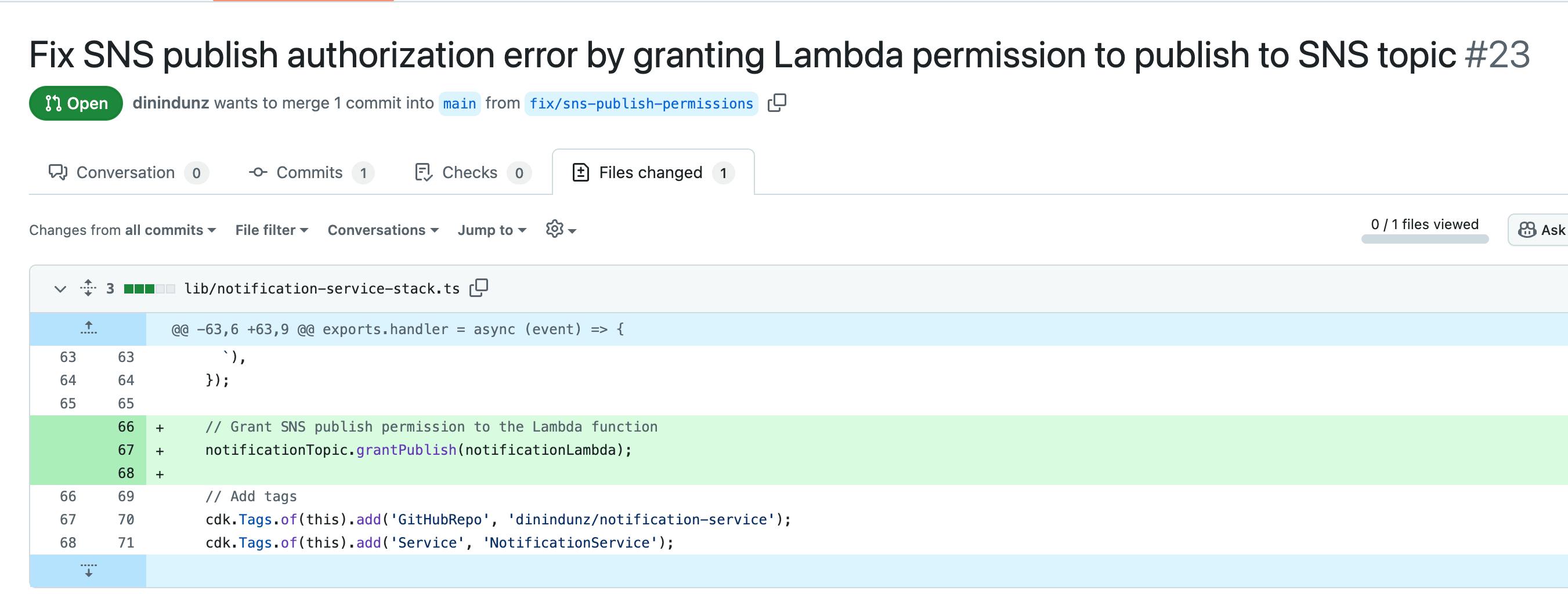Open the diff settings gear menu
This screenshot has width=1568, height=594.
tap(561, 230)
